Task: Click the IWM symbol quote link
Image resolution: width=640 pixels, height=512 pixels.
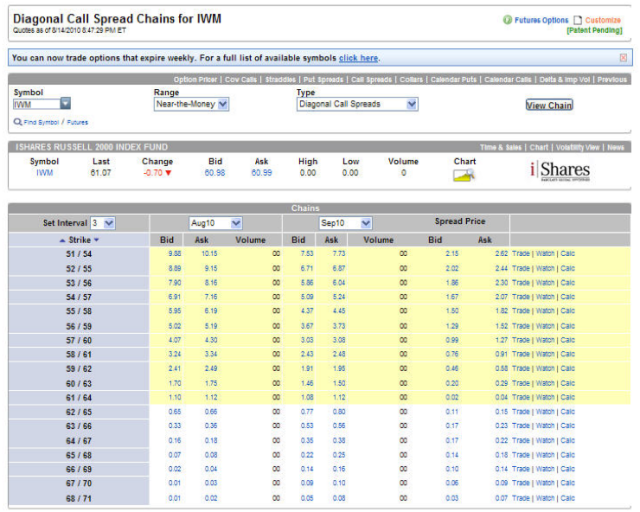Action: coord(44,173)
